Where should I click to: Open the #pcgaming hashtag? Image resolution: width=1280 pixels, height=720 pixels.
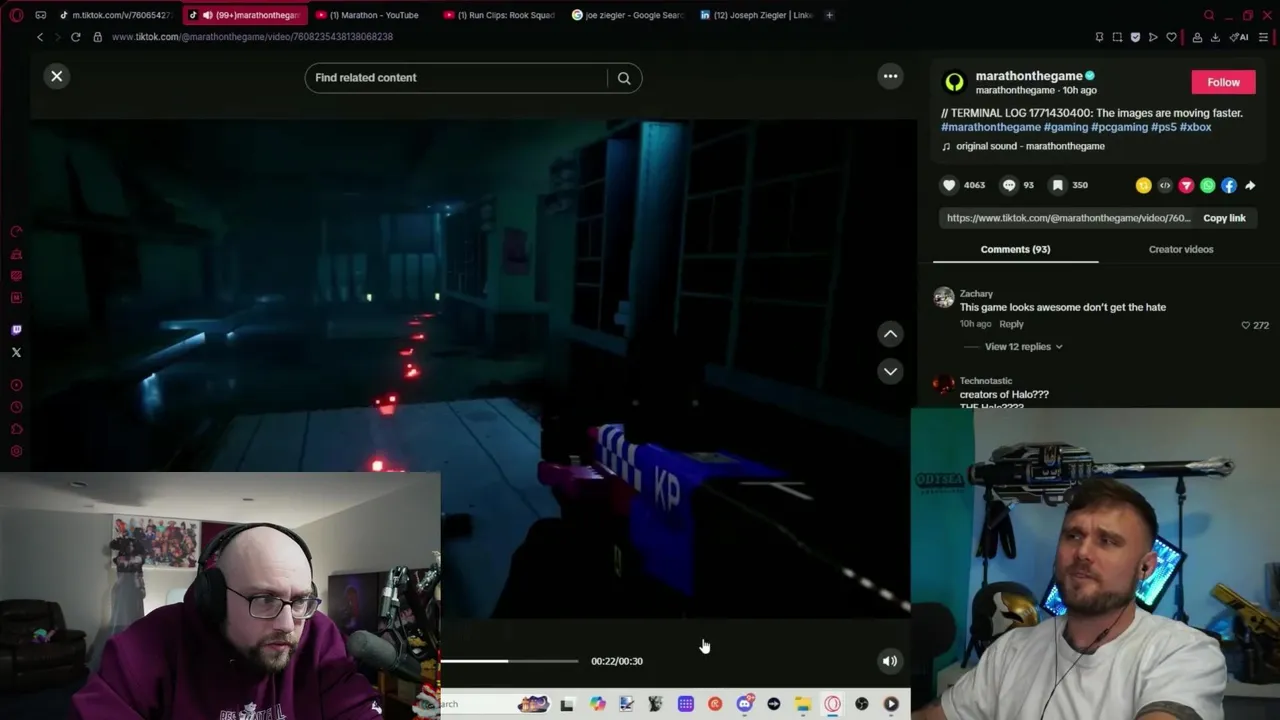pyautogui.click(x=1119, y=127)
